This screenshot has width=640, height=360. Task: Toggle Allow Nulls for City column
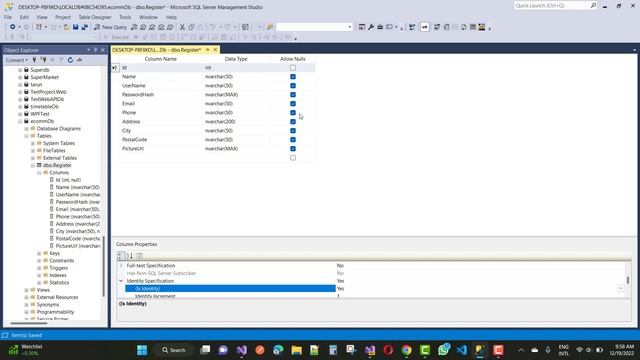pyautogui.click(x=293, y=131)
